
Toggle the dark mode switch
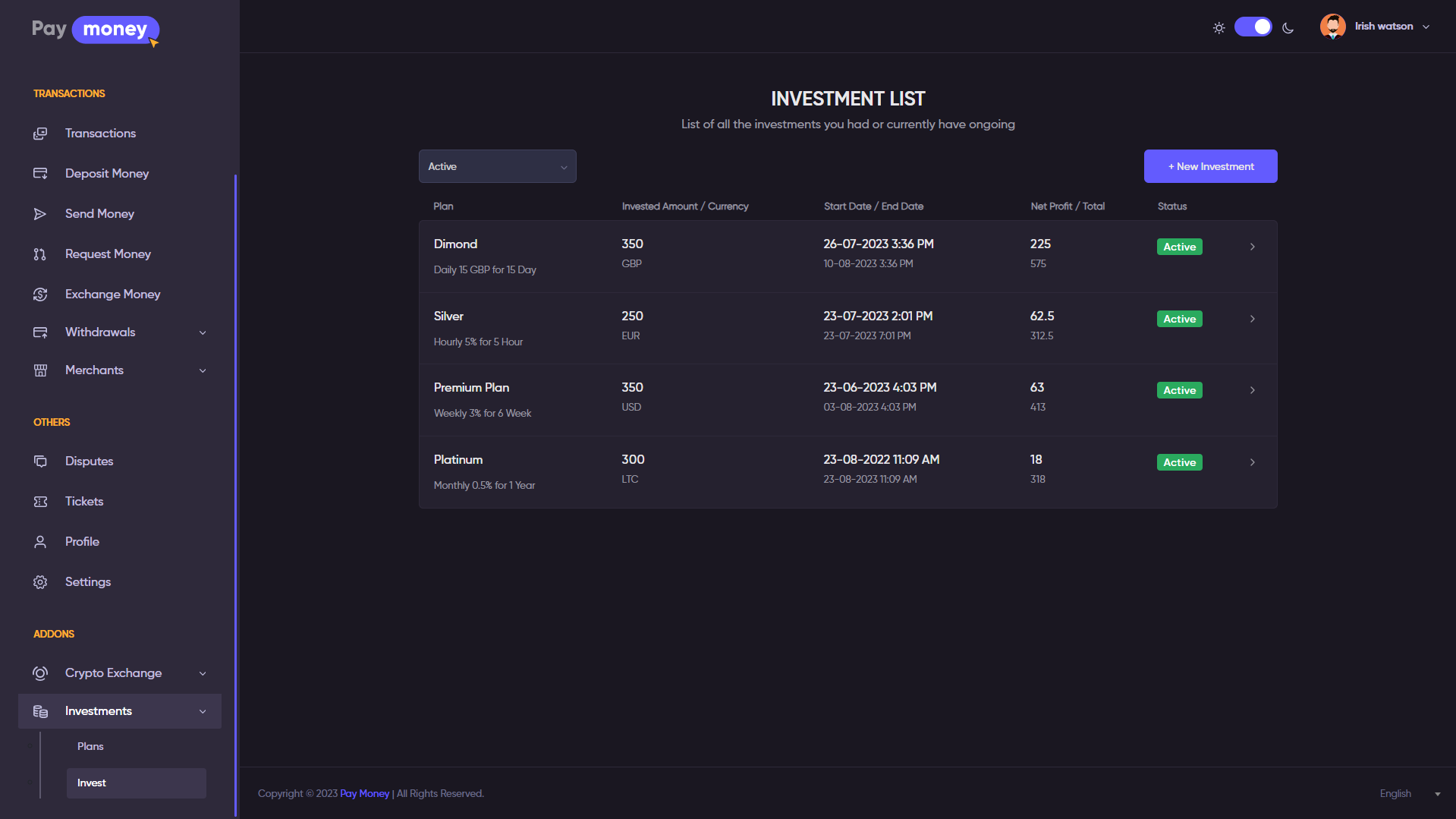1253,27
